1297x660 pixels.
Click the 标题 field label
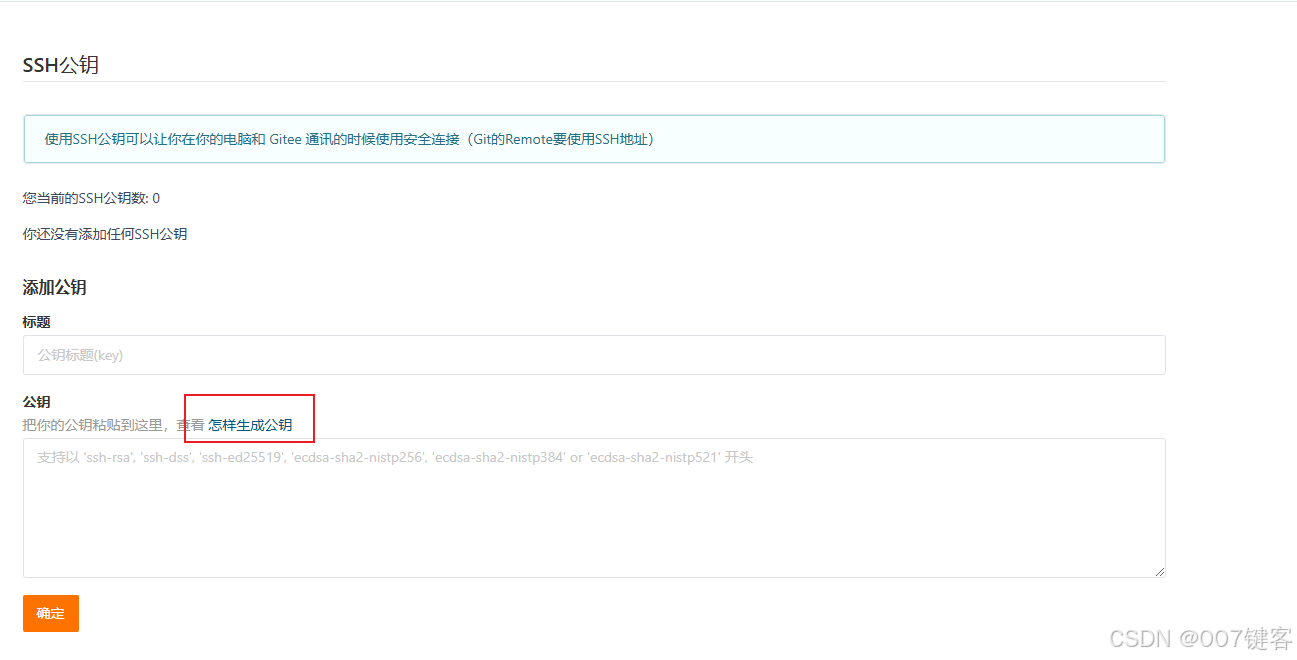point(37,322)
